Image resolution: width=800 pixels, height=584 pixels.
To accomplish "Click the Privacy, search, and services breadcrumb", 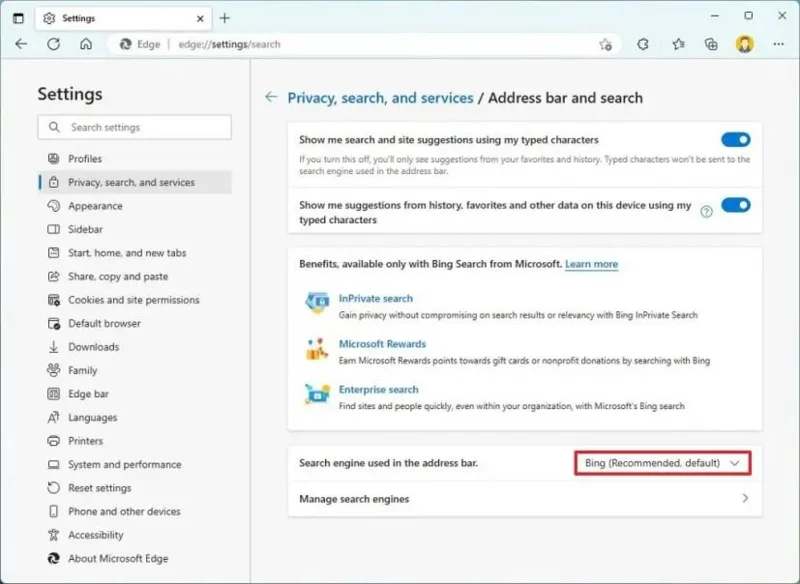I will click(x=380, y=98).
